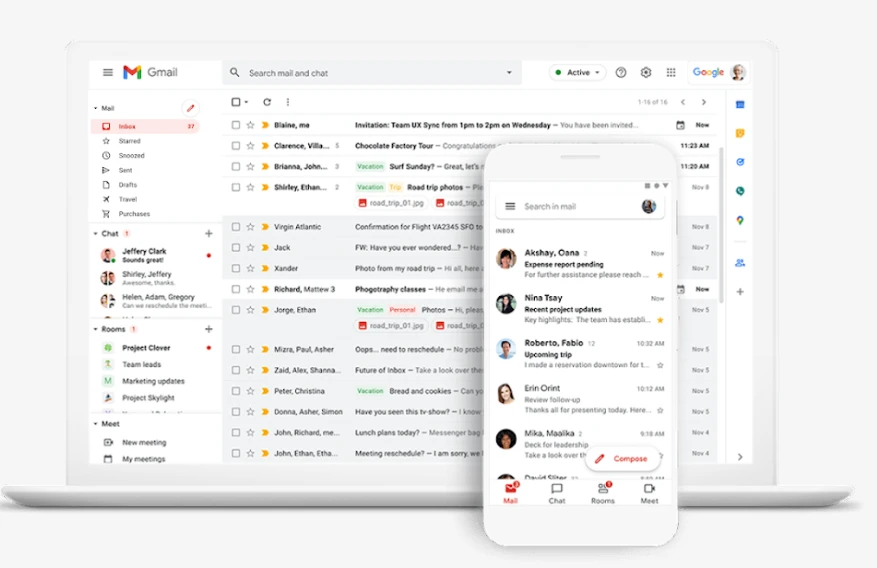Select the Clarence, Villa email checkbox

pyautogui.click(x=236, y=146)
